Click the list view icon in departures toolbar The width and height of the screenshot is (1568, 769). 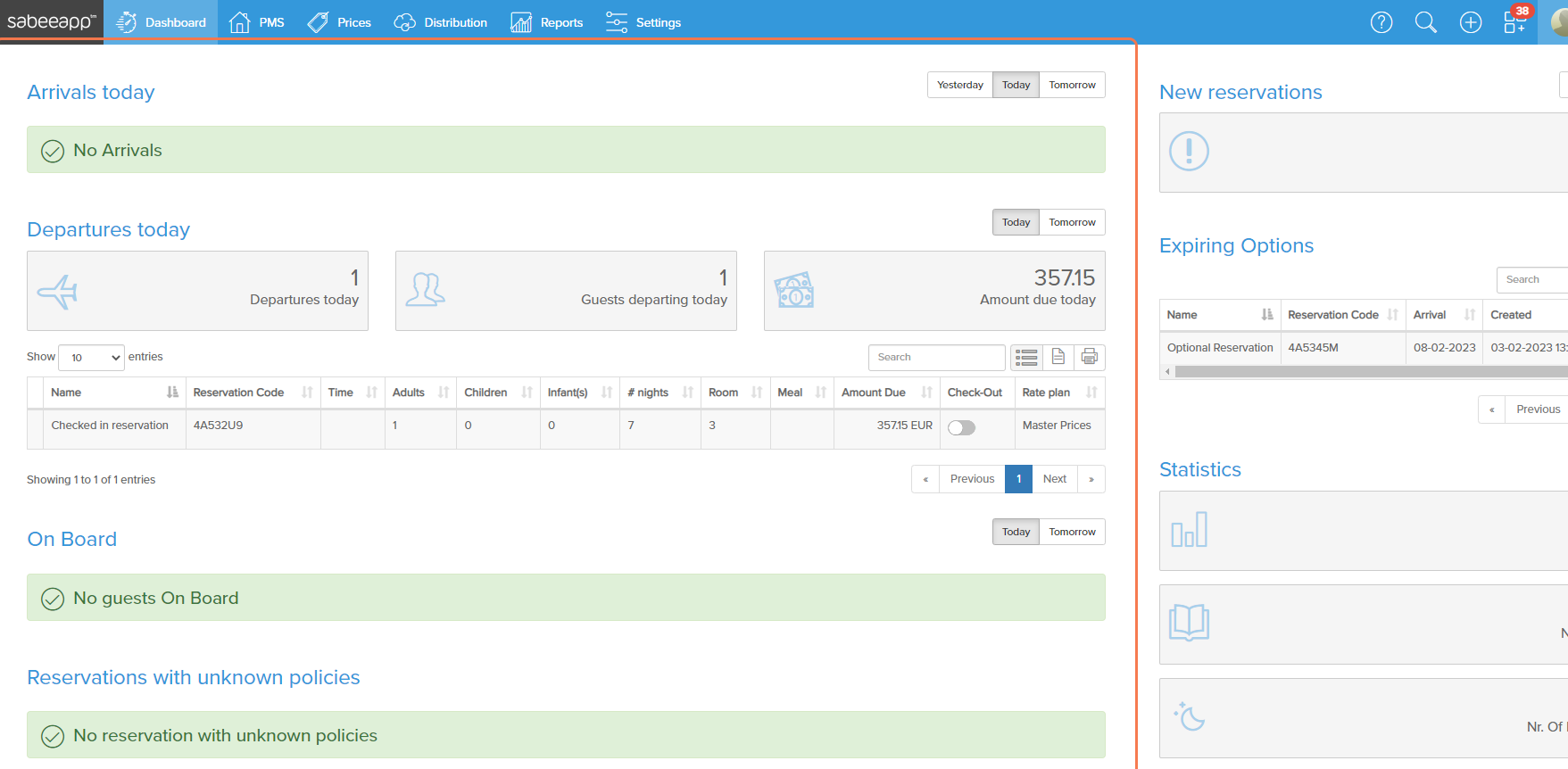[1027, 357]
